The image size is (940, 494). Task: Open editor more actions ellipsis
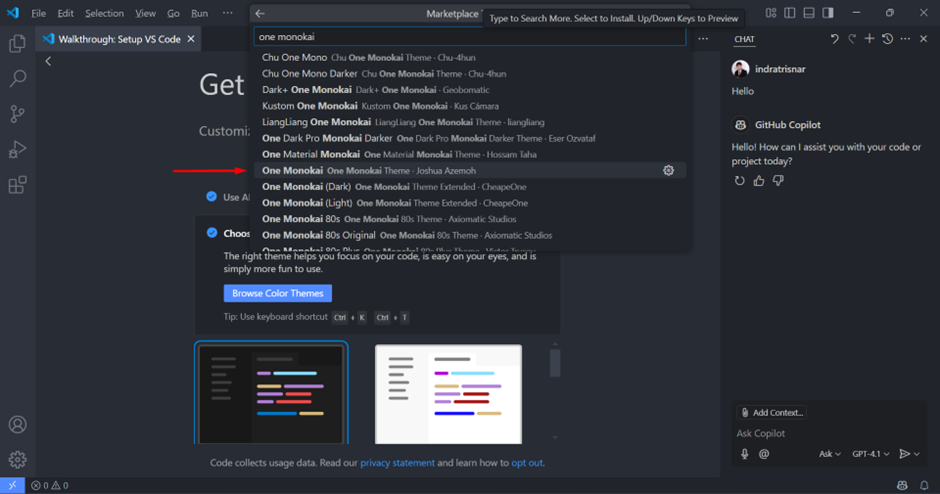coord(703,39)
